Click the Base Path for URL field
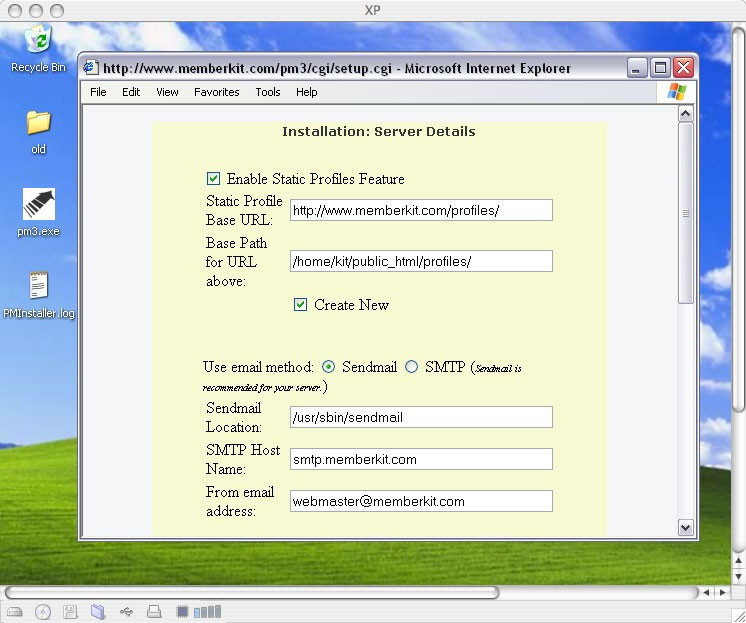Image resolution: width=746 pixels, height=623 pixels. [421, 261]
